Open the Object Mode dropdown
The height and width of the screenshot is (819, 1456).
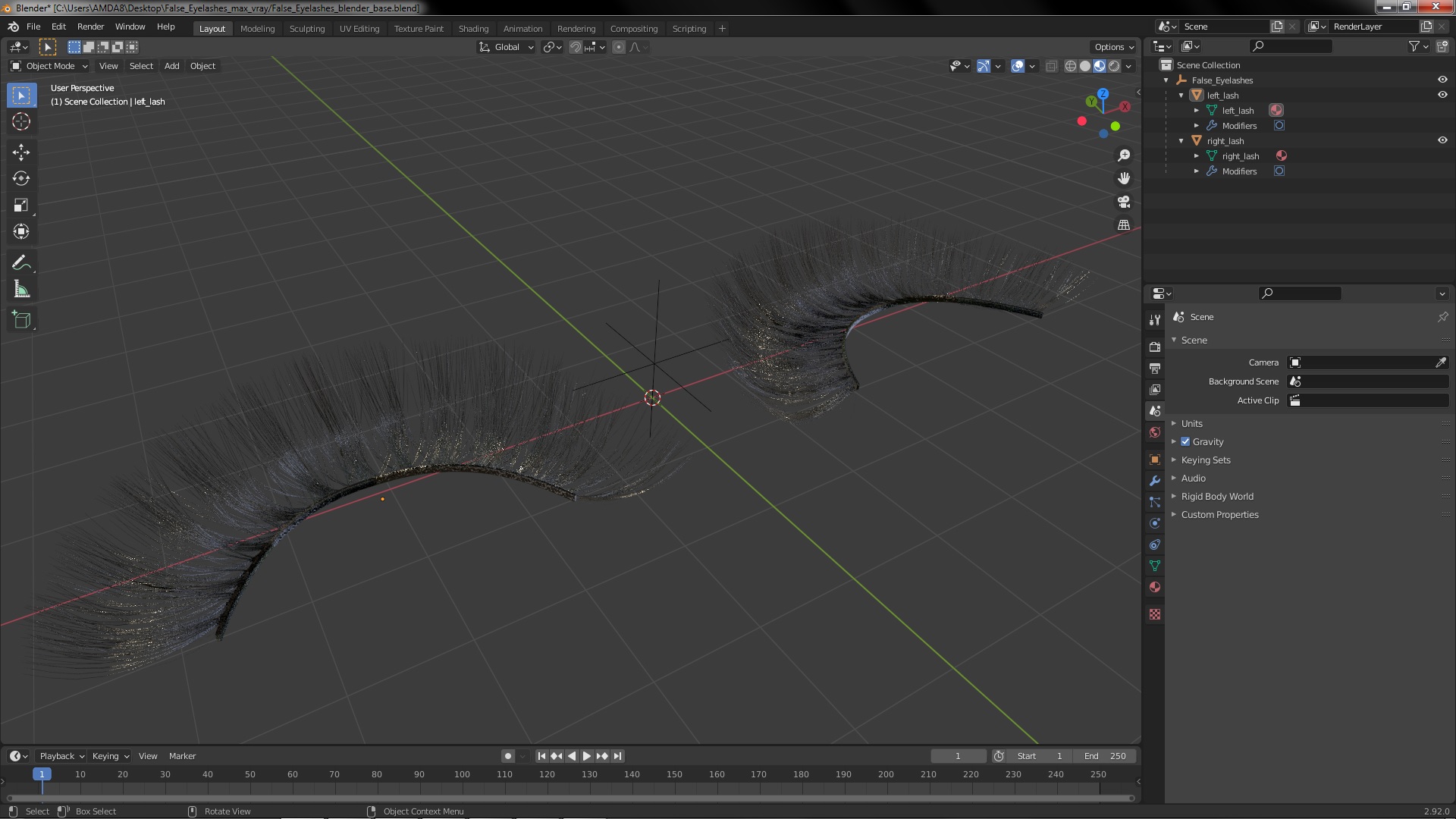tap(49, 66)
